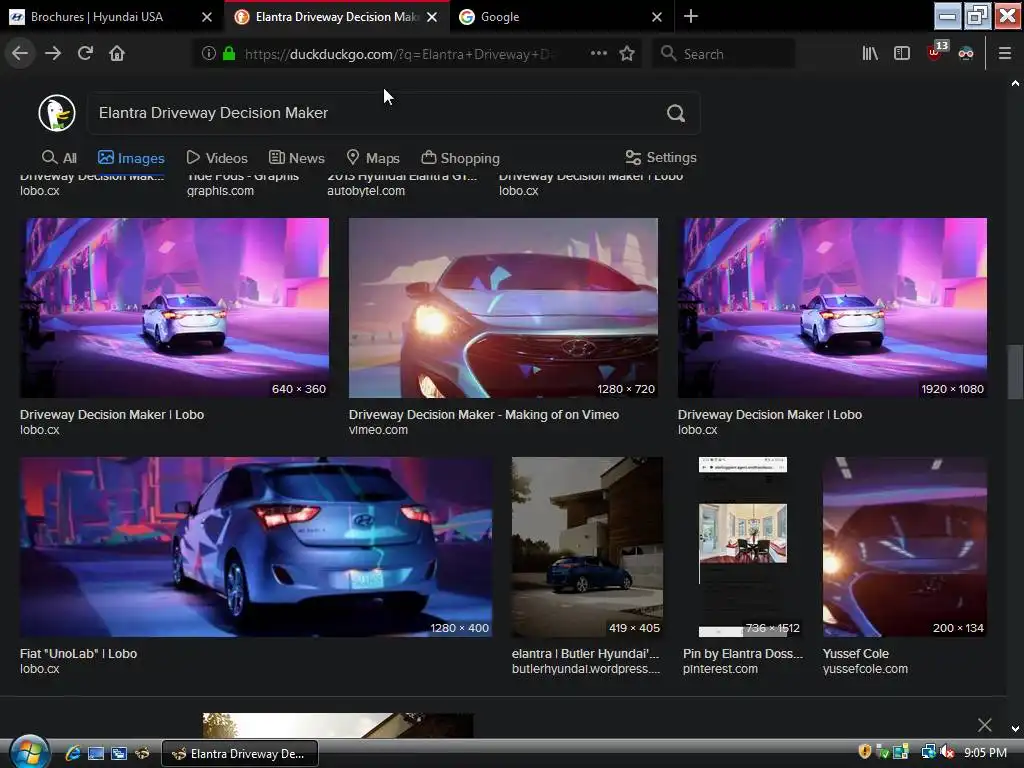
Task: Open the Fiat "UnoLab" | Lobo link
Action: click(78, 654)
